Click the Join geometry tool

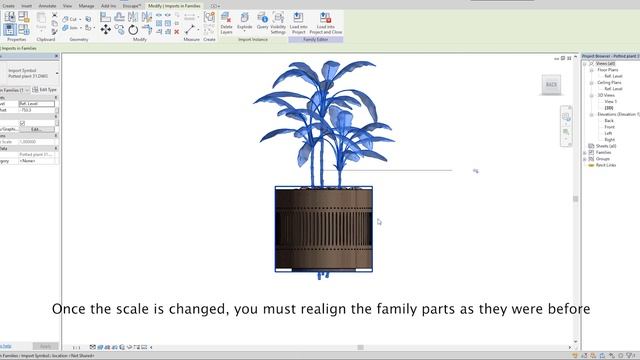pyautogui.click(x=69, y=28)
